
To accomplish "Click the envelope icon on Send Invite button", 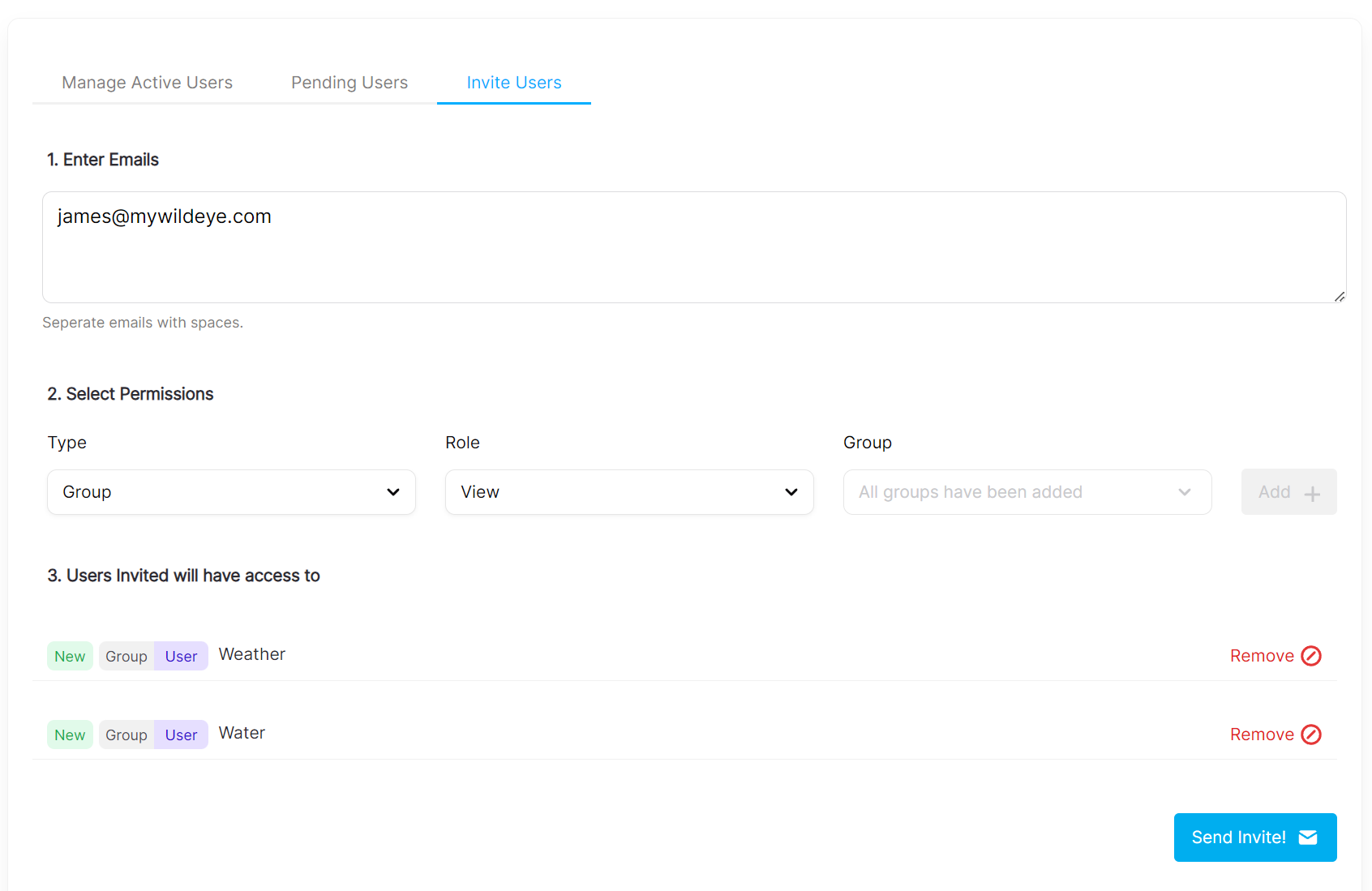I will [1310, 837].
